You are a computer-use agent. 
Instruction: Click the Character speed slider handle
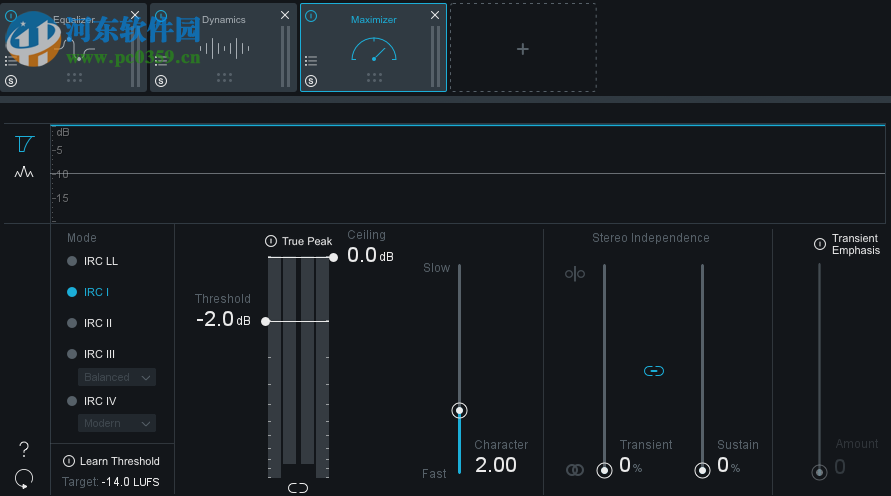click(459, 410)
